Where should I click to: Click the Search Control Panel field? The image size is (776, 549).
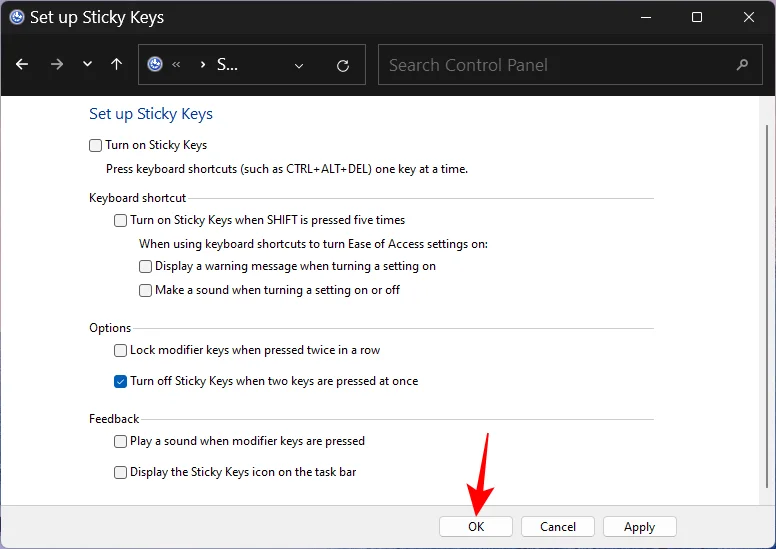tap(570, 65)
